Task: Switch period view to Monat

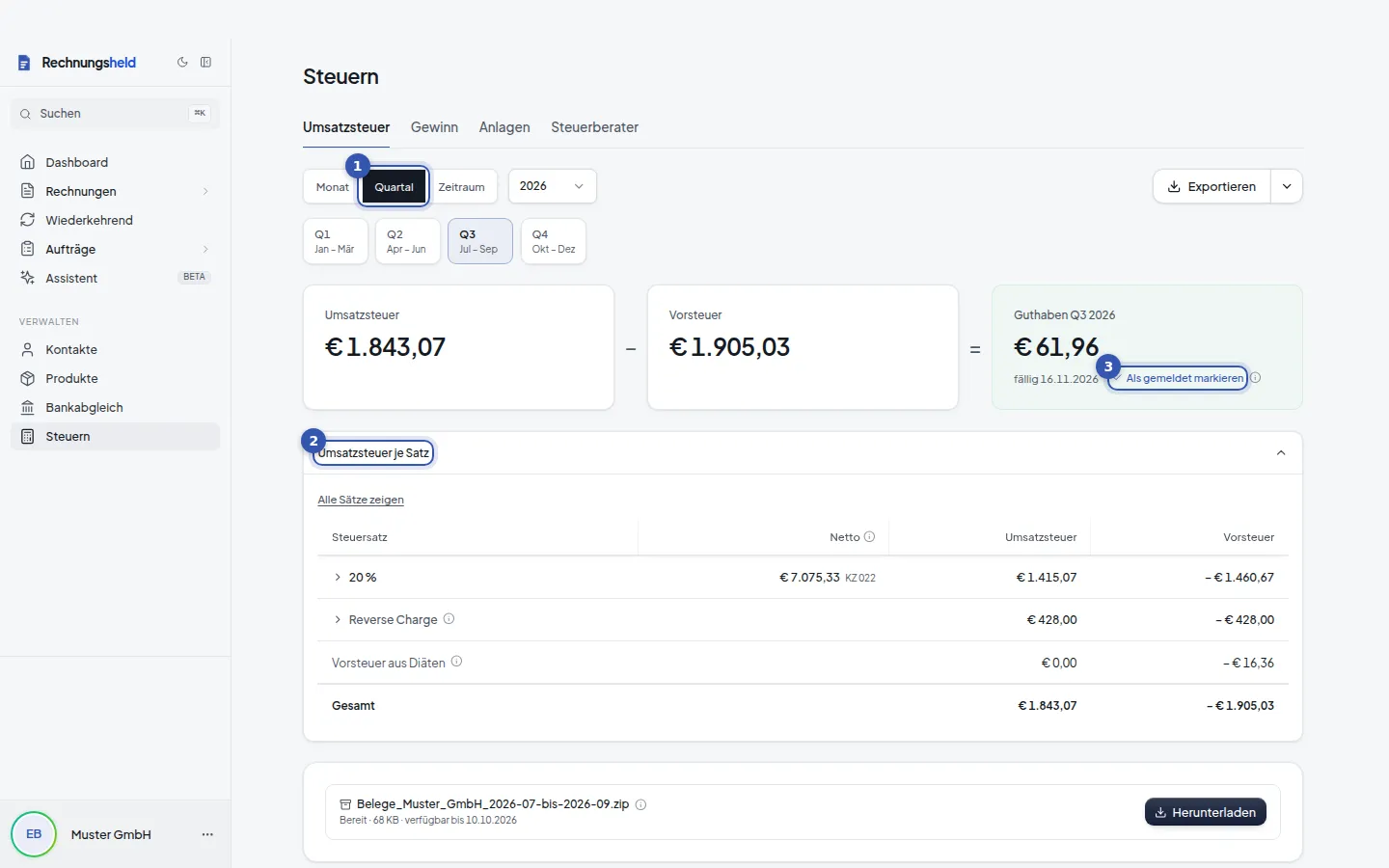Action: coord(332,187)
